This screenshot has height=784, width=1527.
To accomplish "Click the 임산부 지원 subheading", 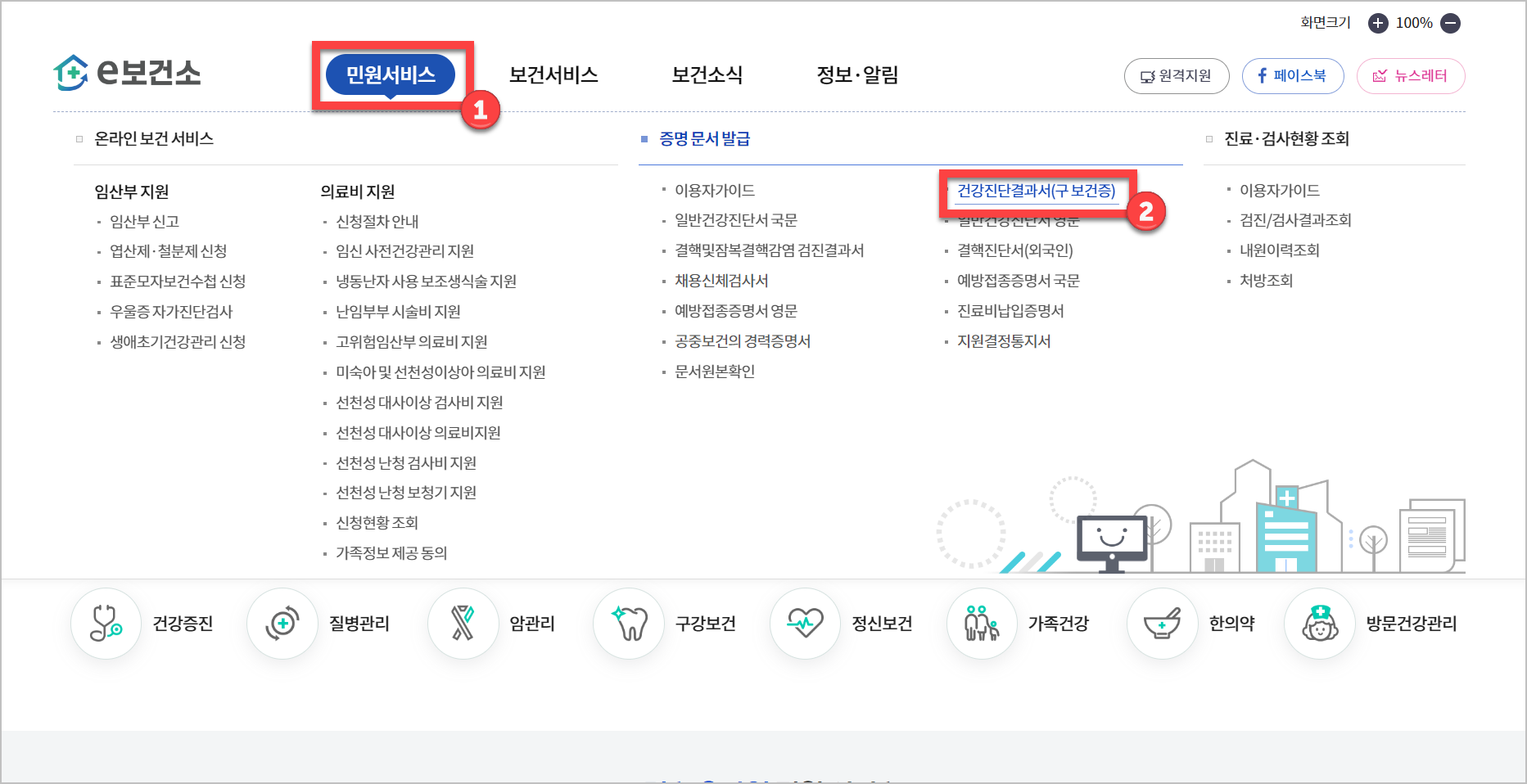I will tap(132, 191).
